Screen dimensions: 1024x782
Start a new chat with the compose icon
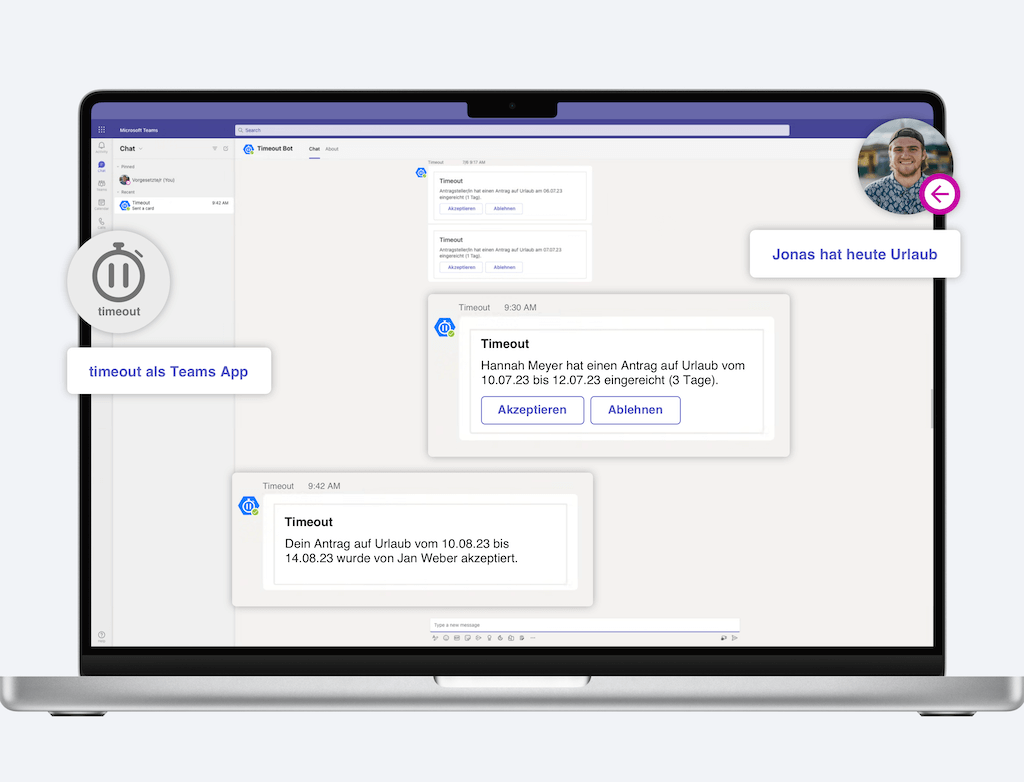click(x=226, y=148)
